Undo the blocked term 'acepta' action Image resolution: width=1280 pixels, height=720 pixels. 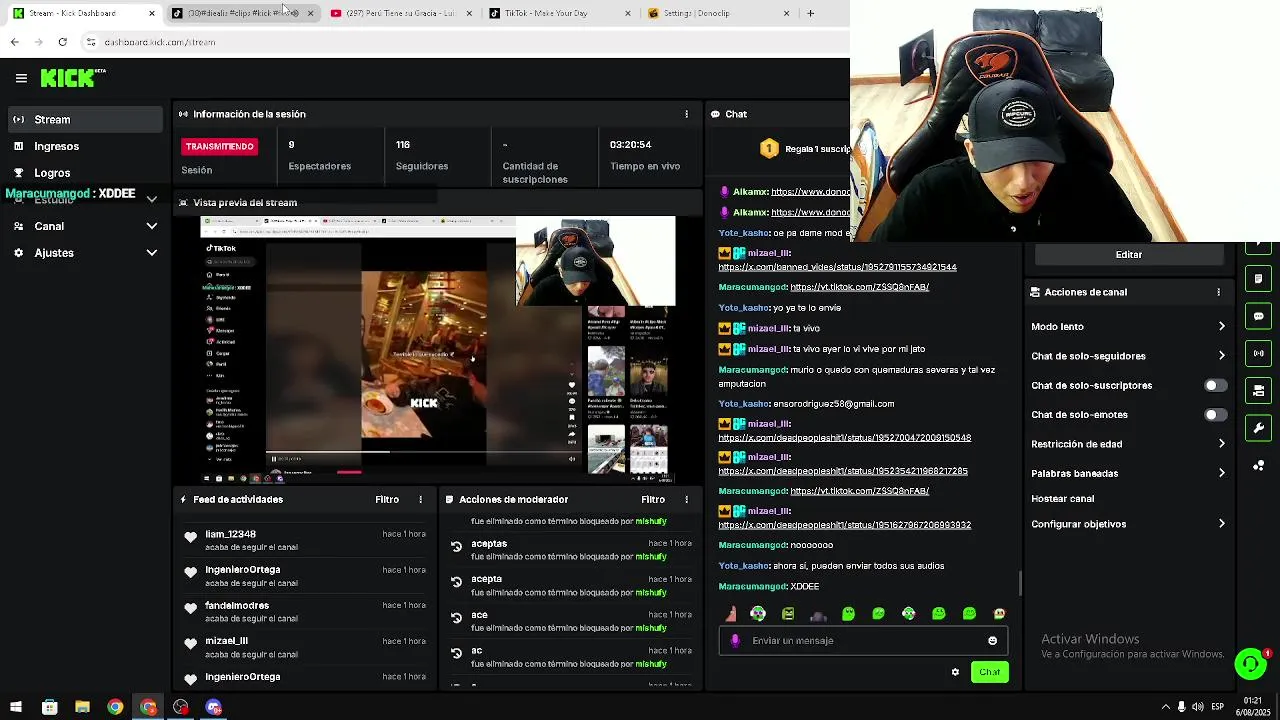coord(456,582)
